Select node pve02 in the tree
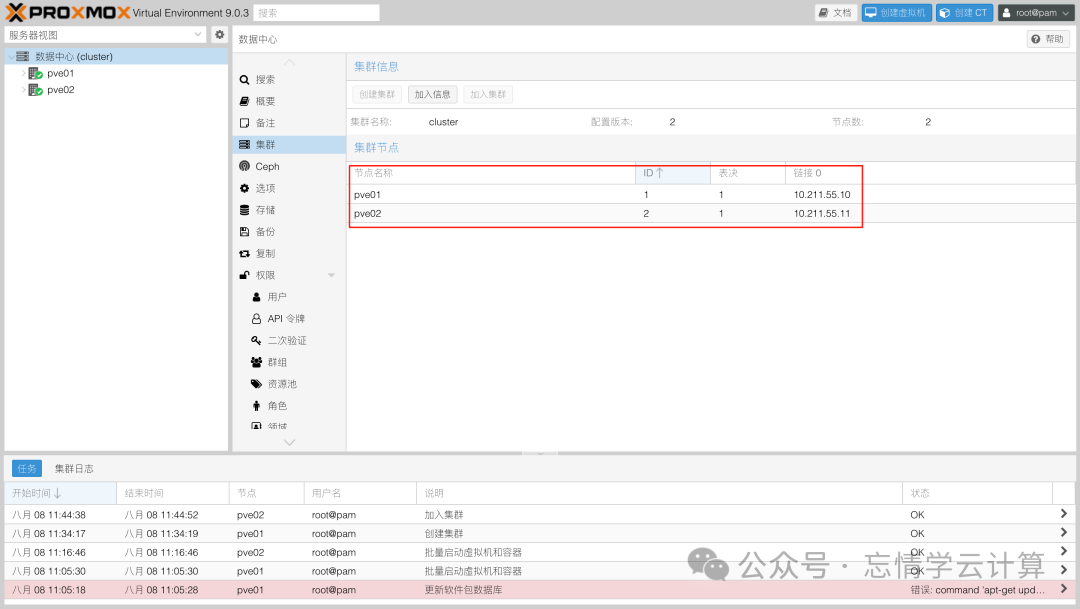Screen dimensions: 1080x609 click(61, 90)
